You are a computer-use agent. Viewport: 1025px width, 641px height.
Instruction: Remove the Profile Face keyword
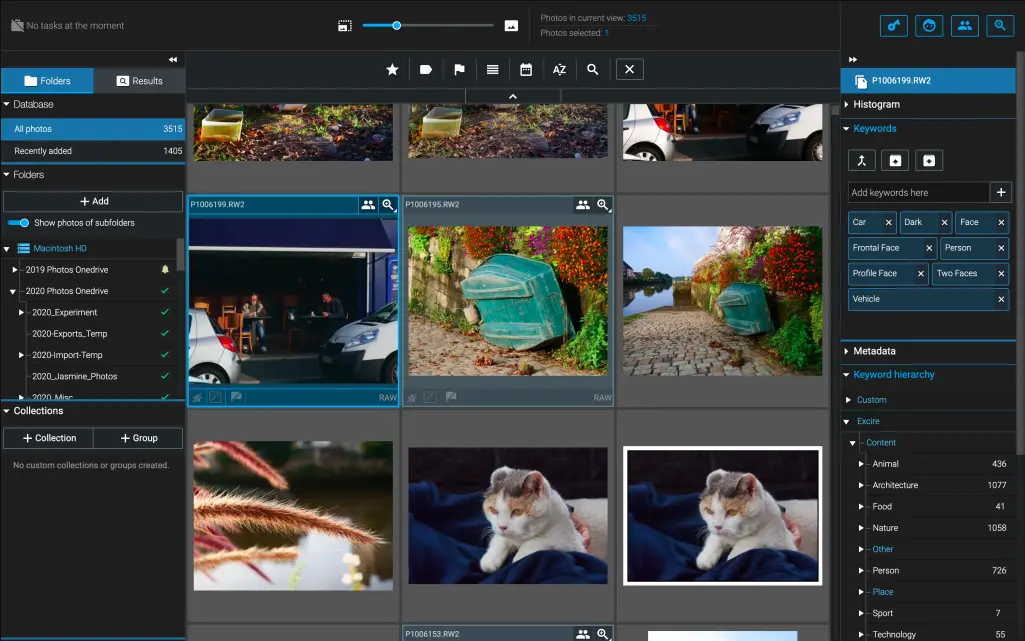920,273
